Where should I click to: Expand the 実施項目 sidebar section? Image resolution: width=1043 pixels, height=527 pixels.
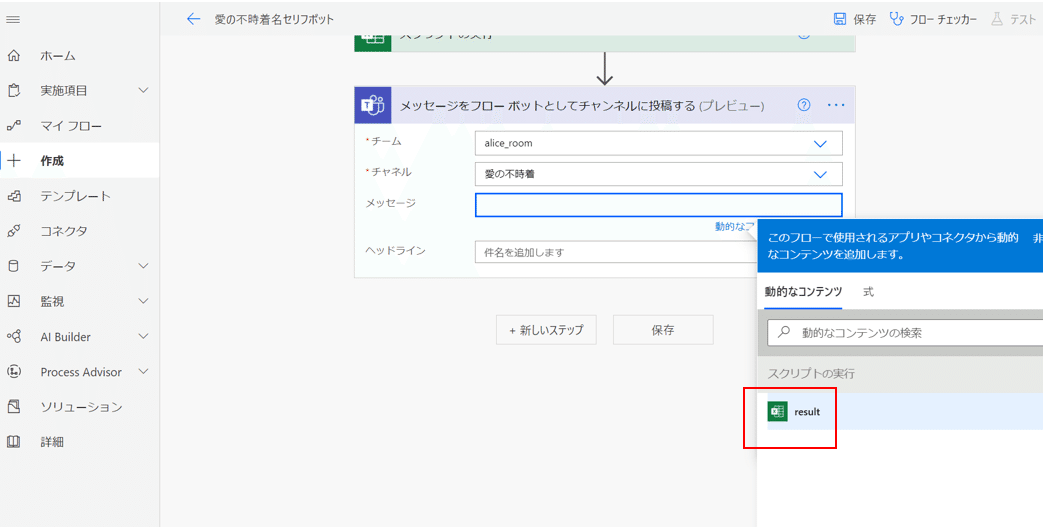coord(143,91)
